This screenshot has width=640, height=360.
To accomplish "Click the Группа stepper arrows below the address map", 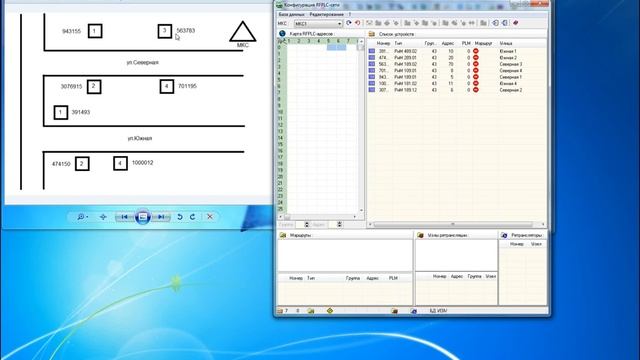I will pyautogui.click(x=307, y=224).
